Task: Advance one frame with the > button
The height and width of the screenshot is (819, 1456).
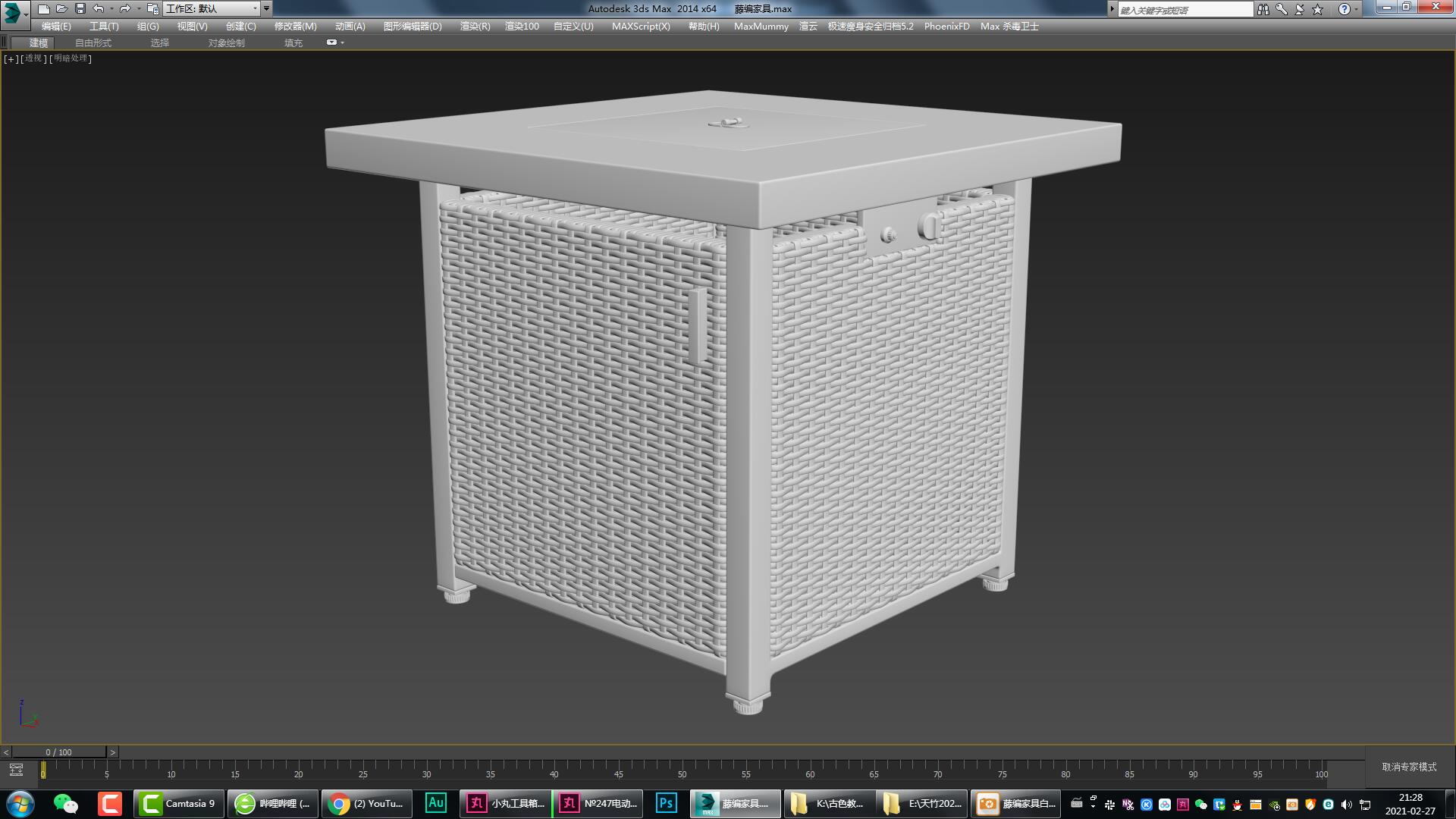Action: click(x=112, y=752)
